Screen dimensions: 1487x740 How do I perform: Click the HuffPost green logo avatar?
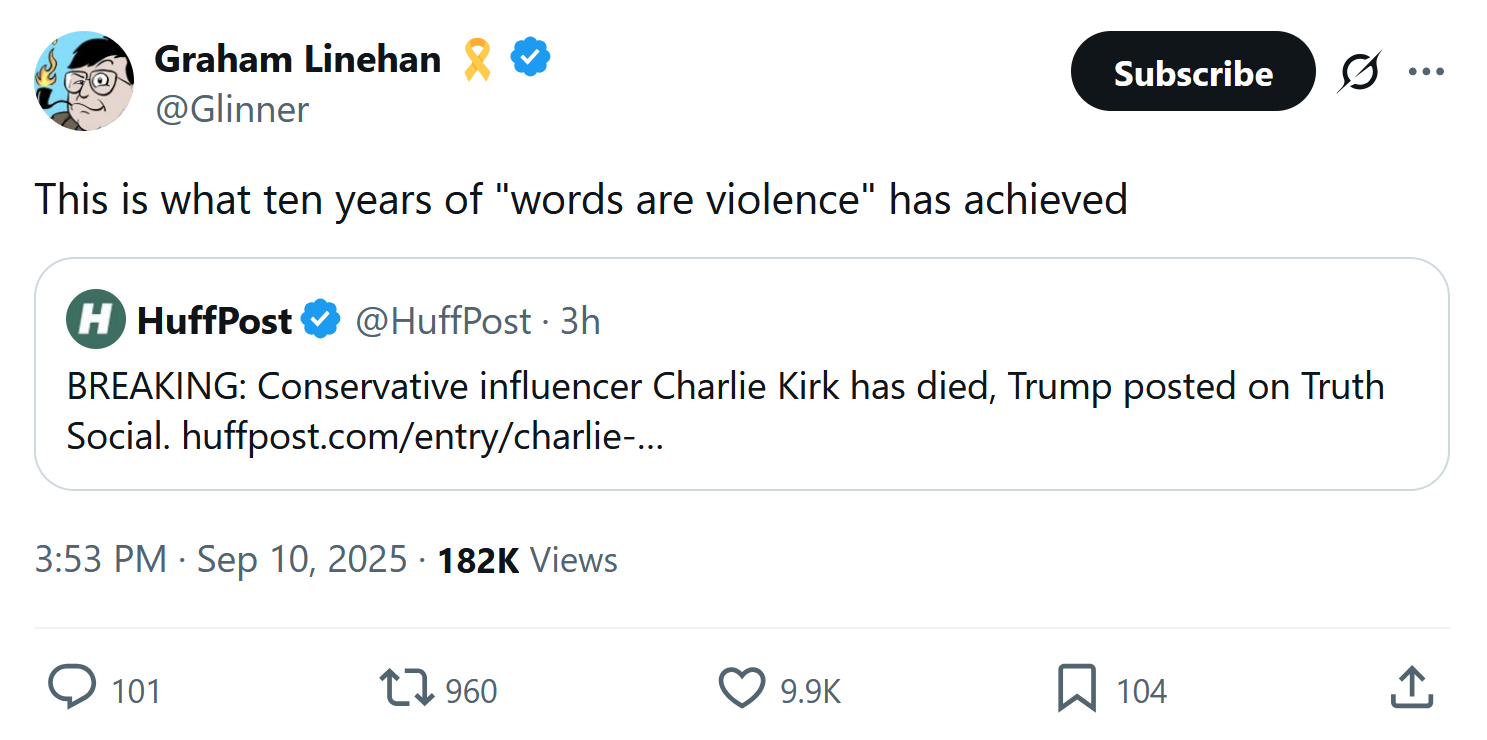click(x=95, y=320)
